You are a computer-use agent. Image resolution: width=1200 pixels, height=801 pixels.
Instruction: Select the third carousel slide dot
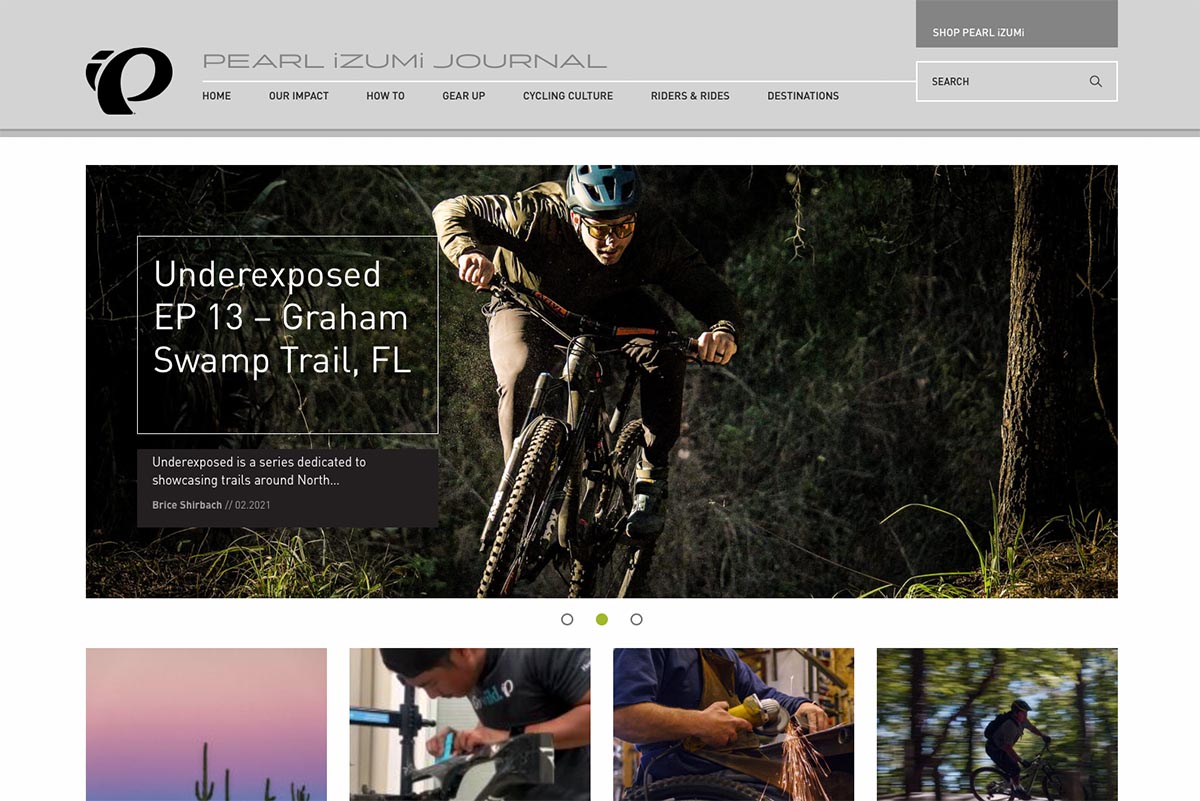(636, 619)
